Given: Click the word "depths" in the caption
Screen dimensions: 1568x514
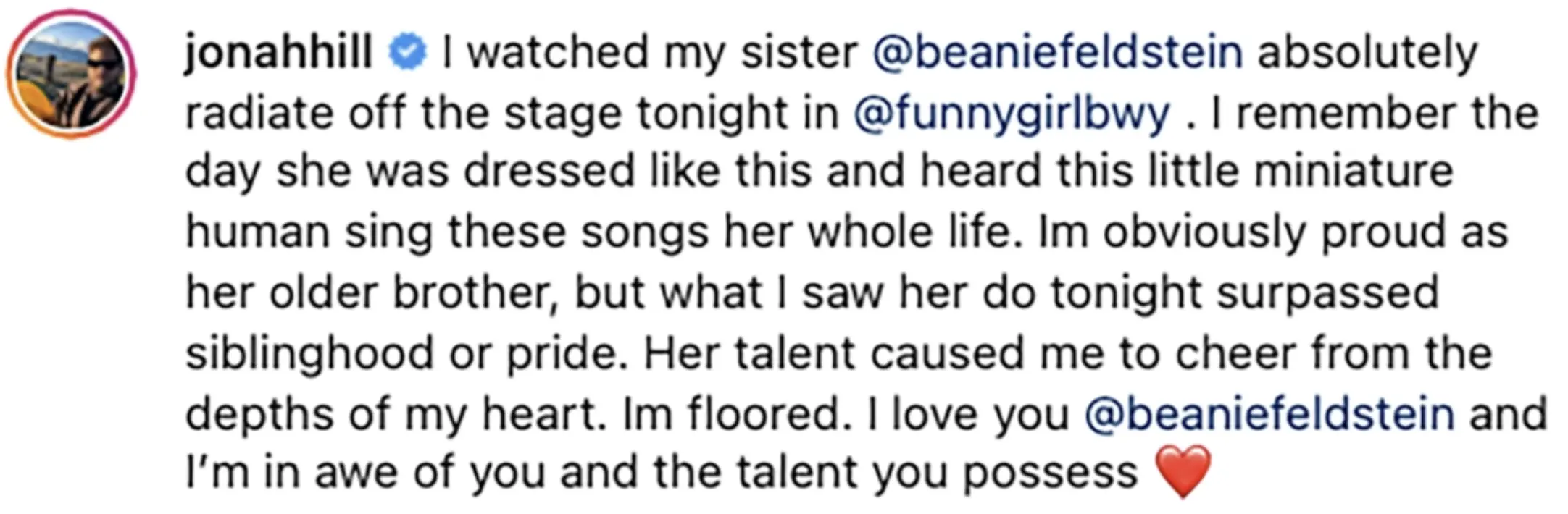Looking at the screenshot, I should coord(260,415).
